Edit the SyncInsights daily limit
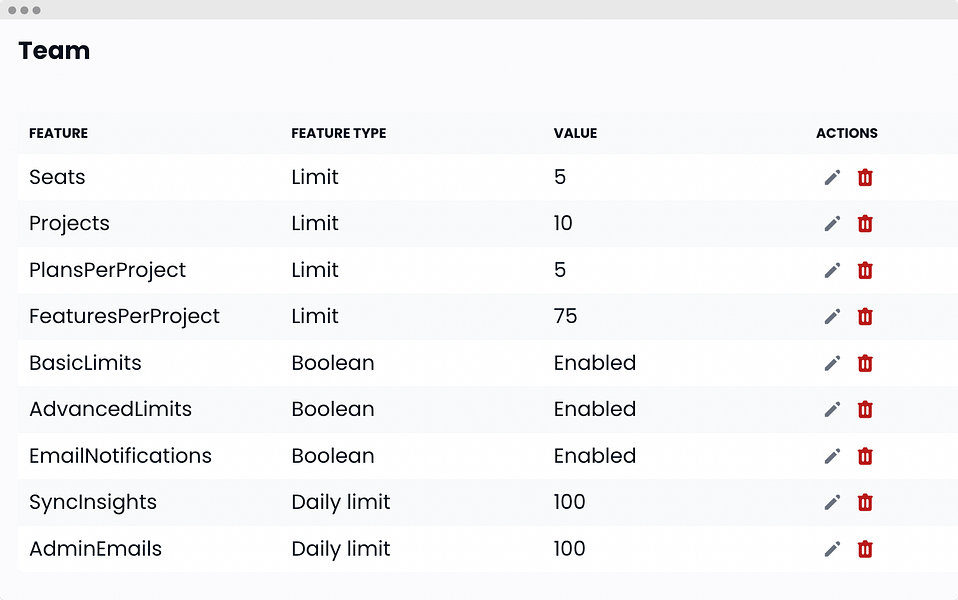The width and height of the screenshot is (958, 600). point(832,503)
